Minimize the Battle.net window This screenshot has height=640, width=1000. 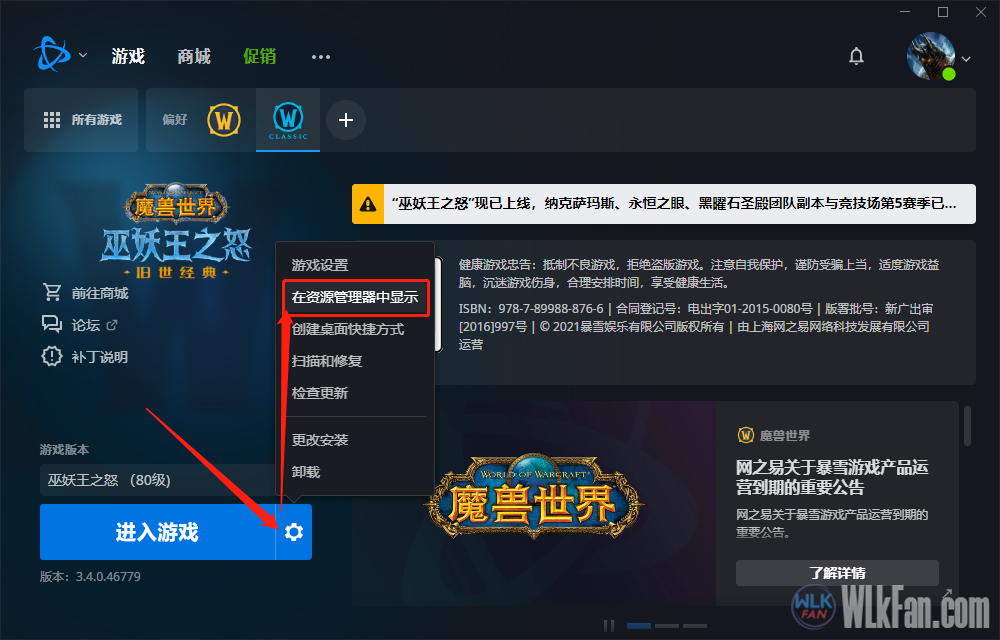905,12
